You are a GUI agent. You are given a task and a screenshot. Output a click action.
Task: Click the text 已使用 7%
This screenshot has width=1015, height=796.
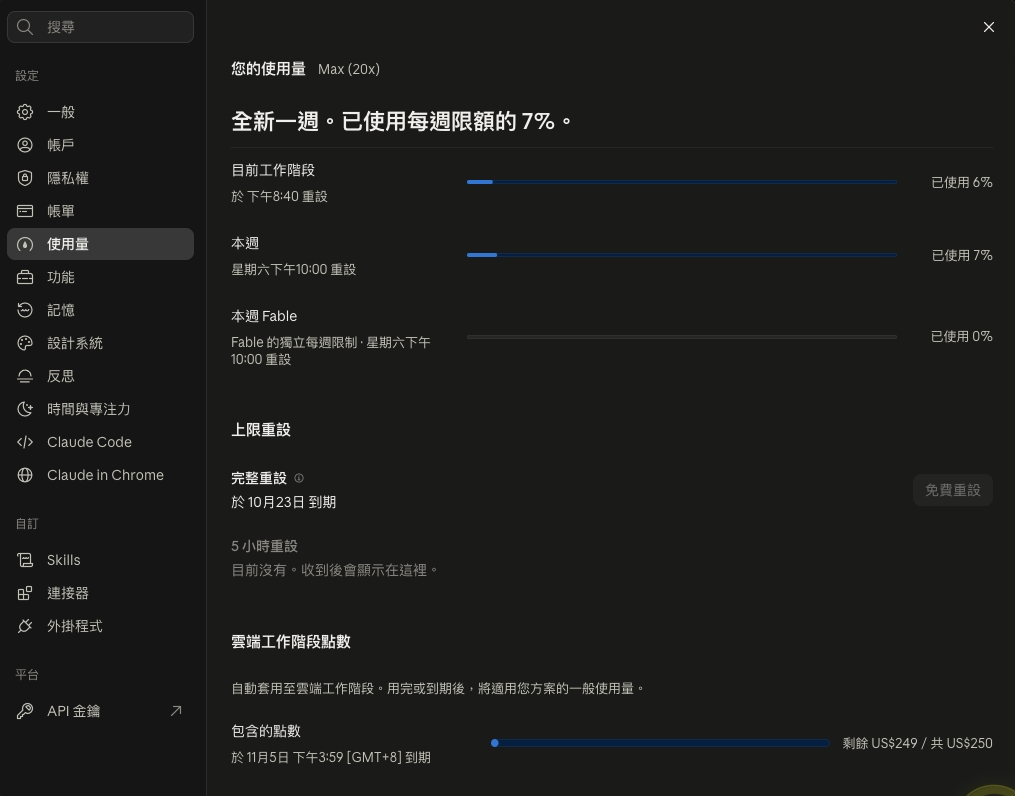click(x=961, y=256)
